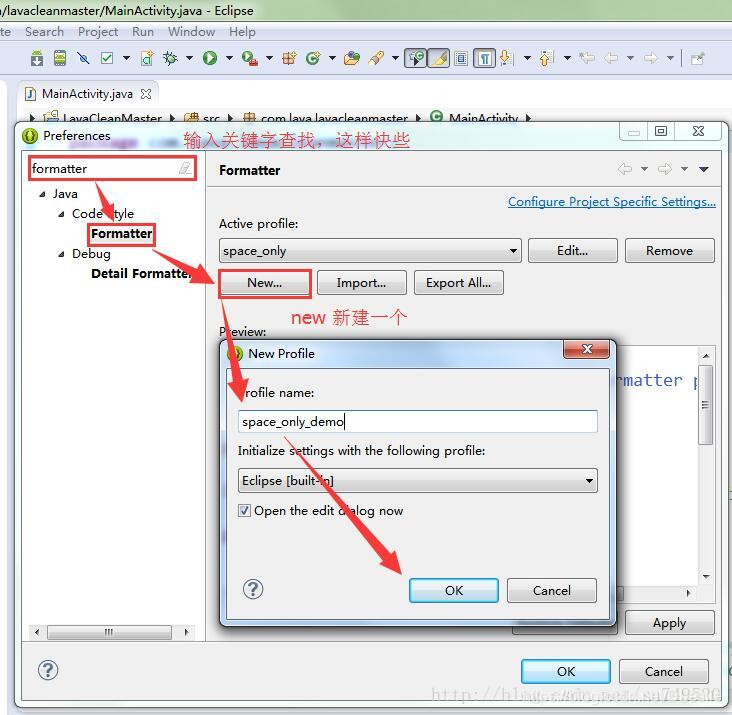Collapse the Java tree node
732x715 pixels.
42,194
